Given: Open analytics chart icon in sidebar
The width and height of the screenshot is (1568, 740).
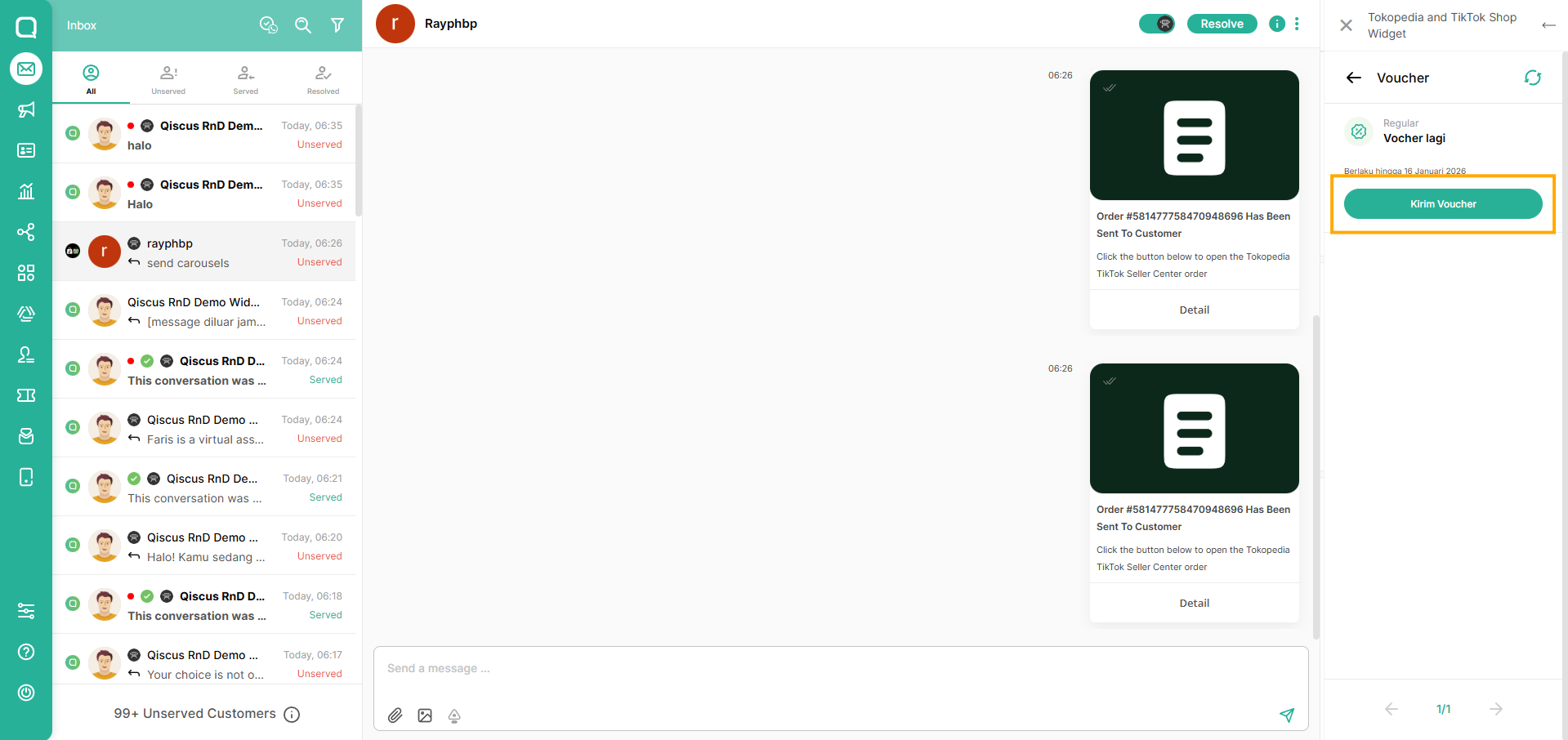Looking at the screenshot, I should click(x=26, y=191).
